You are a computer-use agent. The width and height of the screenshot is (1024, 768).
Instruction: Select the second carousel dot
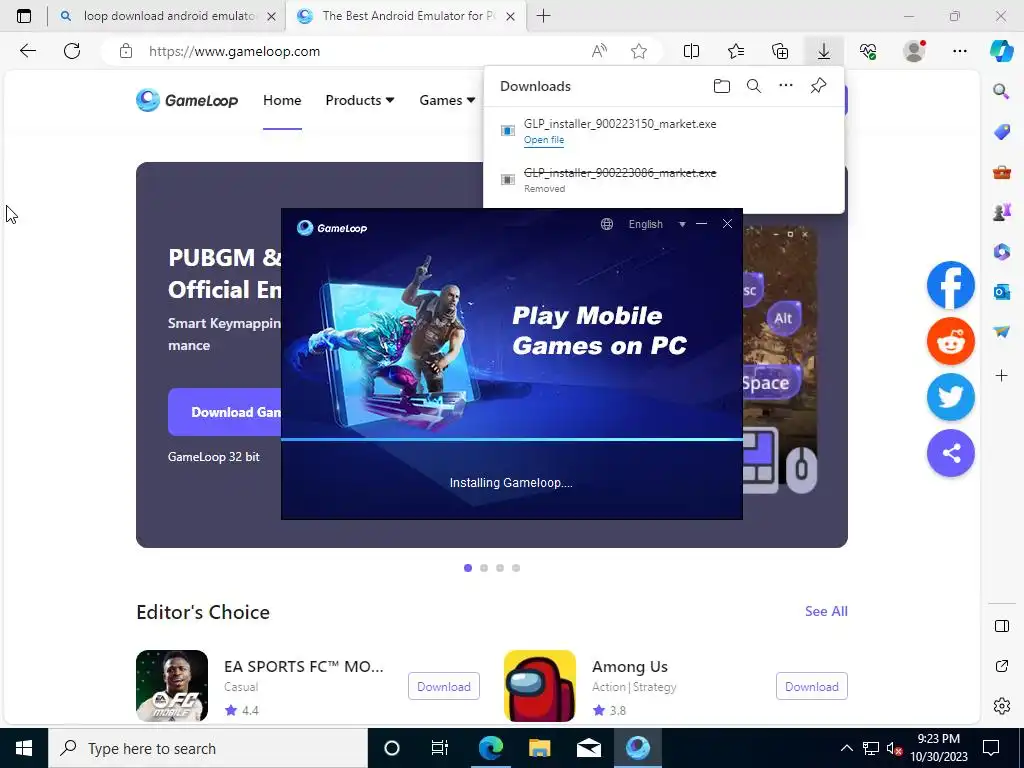484,568
